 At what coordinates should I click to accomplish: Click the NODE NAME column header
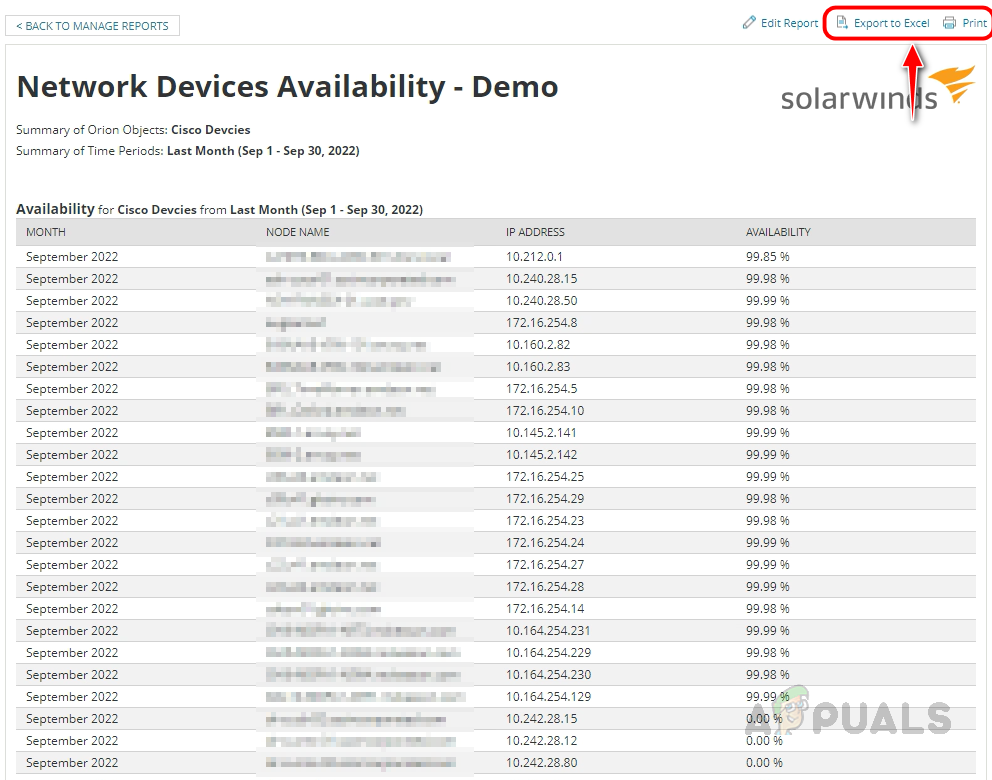point(297,232)
